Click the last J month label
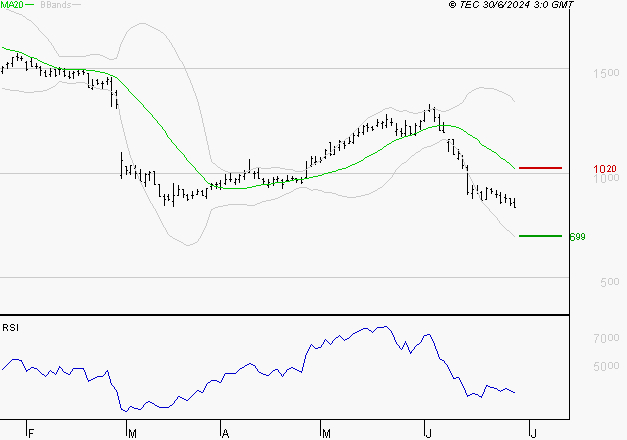The image size is (627, 440). (x=533, y=434)
